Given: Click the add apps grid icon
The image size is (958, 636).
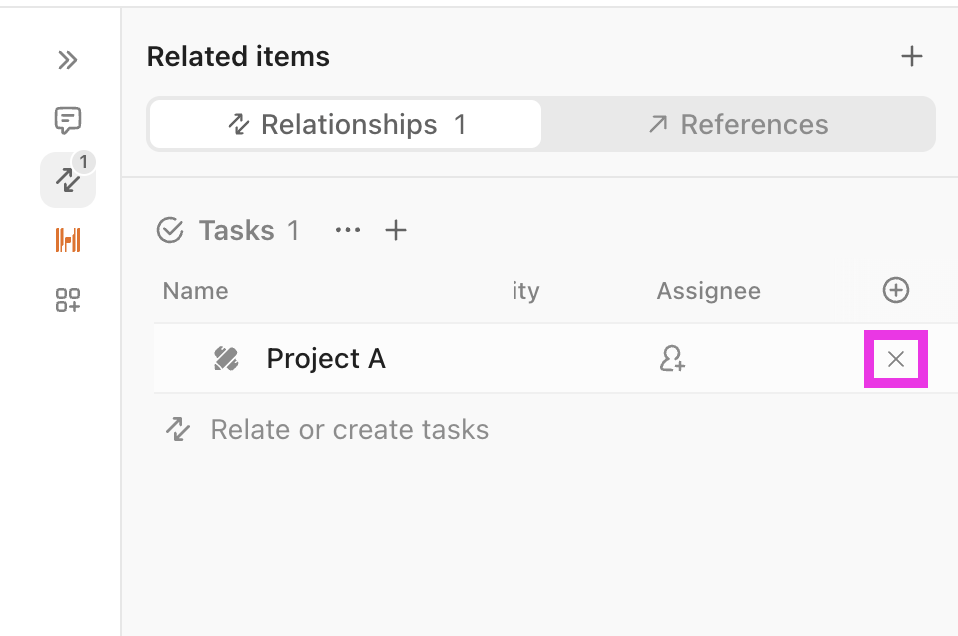Looking at the screenshot, I should (x=68, y=299).
